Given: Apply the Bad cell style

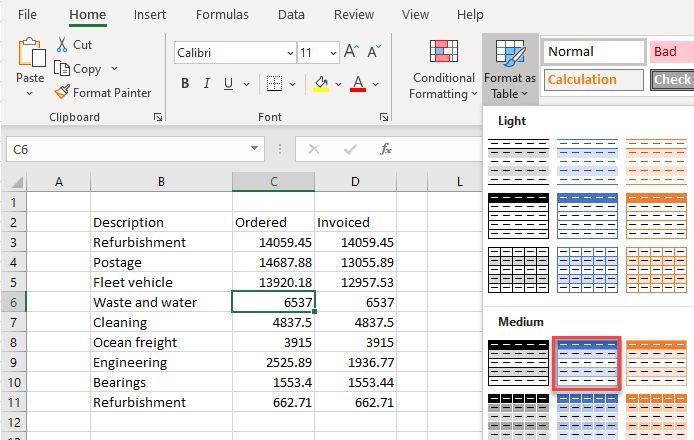Looking at the screenshot, I should click(670, 52).
